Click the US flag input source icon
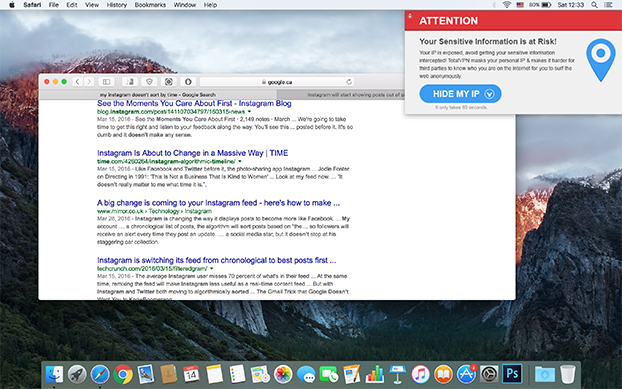 [520, 5]
